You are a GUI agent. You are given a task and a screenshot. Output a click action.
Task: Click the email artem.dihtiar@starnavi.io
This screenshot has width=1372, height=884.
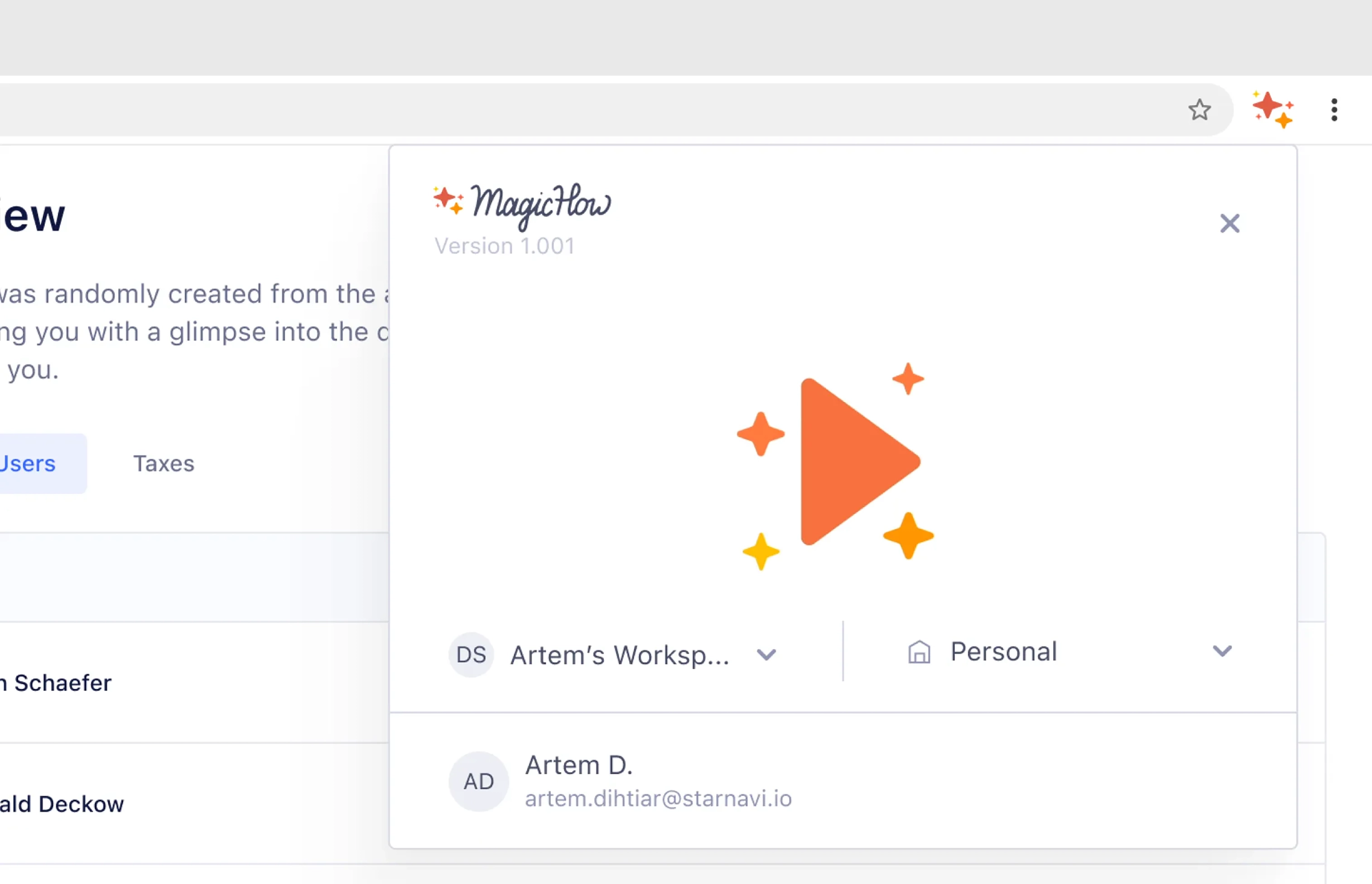[x=659, y=798]
